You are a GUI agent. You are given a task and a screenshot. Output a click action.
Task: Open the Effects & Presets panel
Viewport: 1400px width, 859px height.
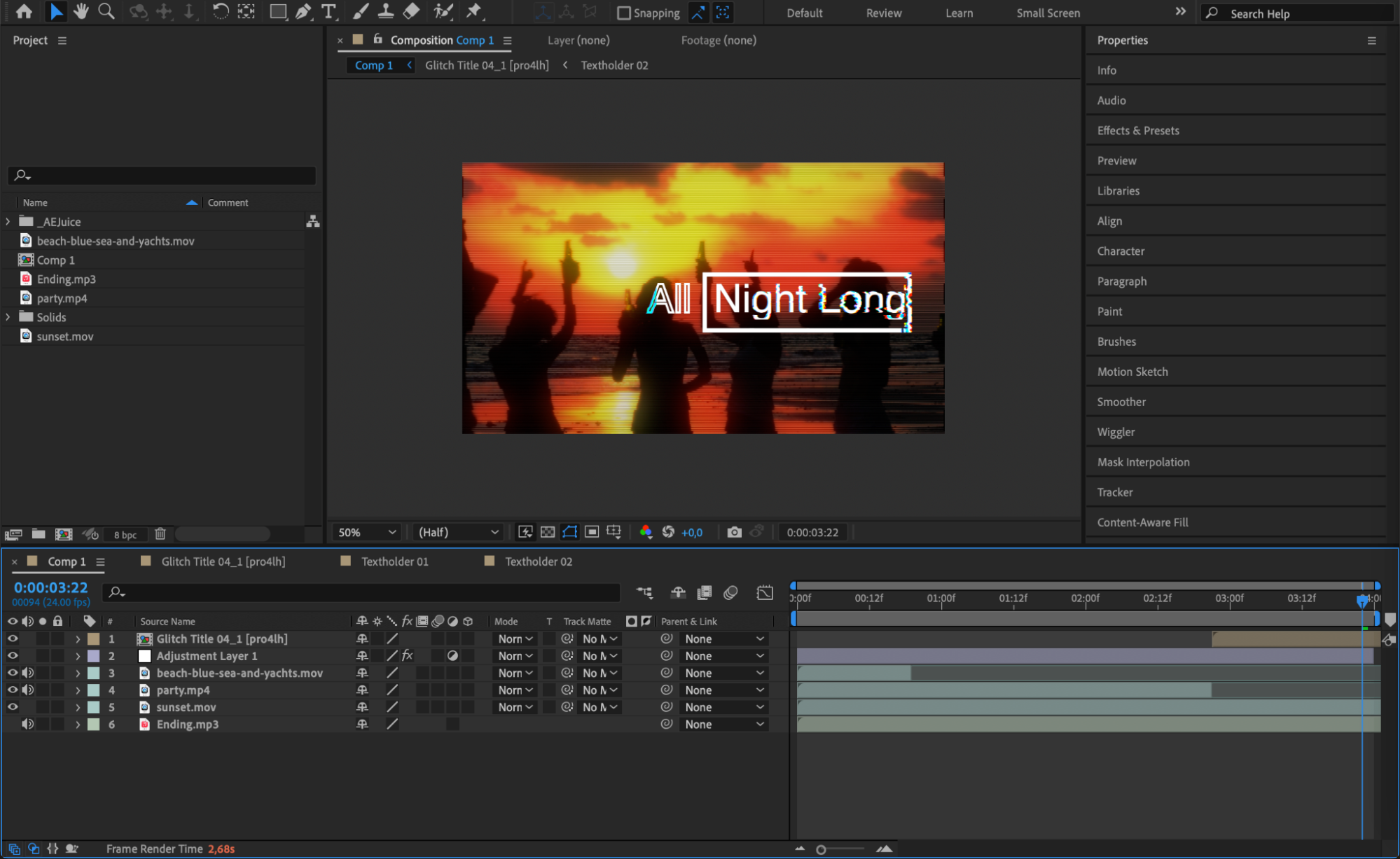tap(1137, 130)
